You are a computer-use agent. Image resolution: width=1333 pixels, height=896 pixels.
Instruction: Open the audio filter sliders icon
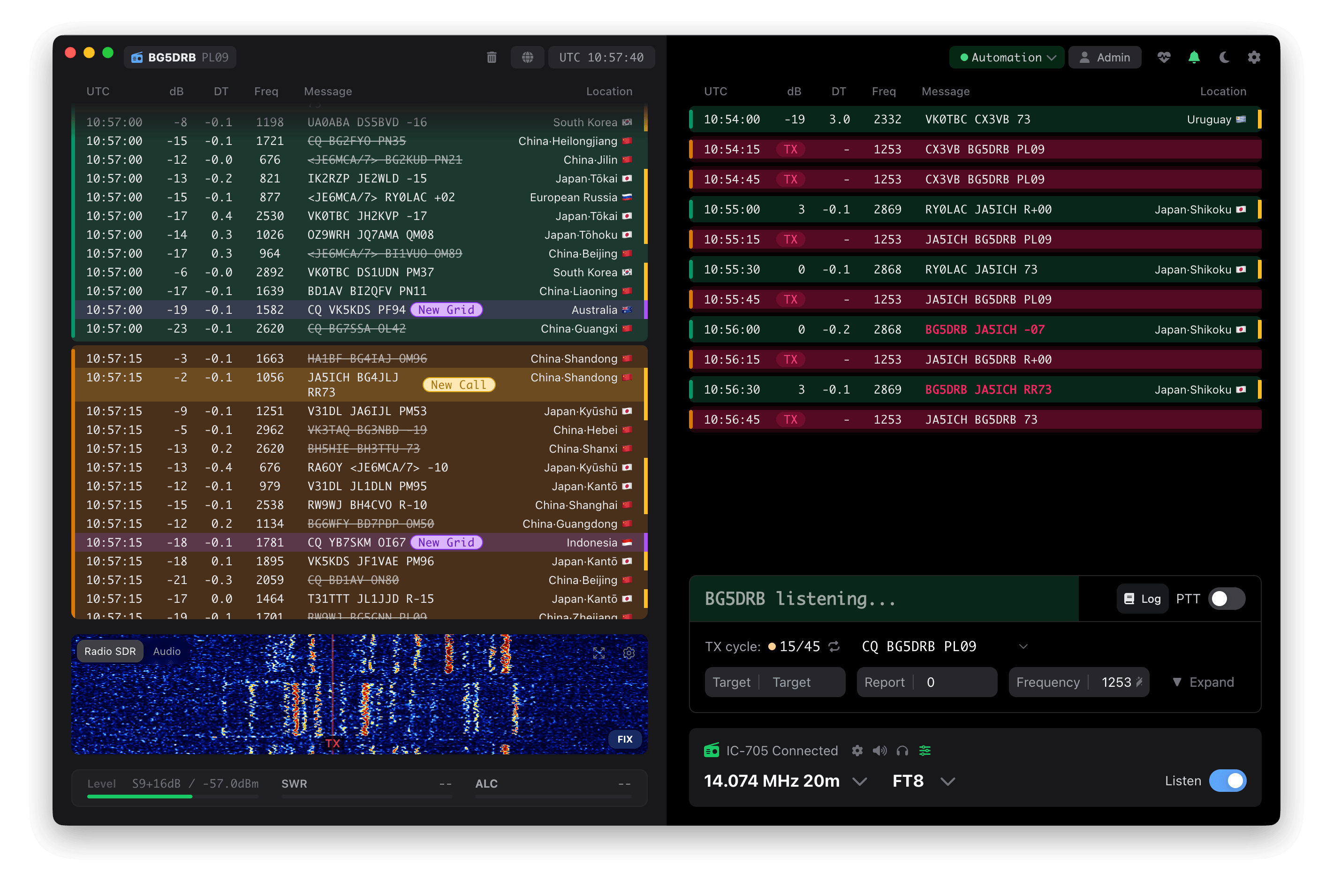(925, 750)
